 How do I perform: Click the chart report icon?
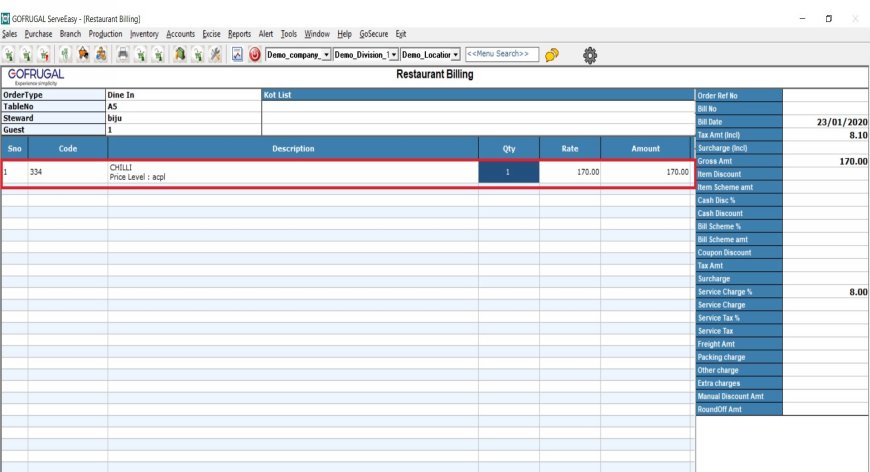click(237, 54)
